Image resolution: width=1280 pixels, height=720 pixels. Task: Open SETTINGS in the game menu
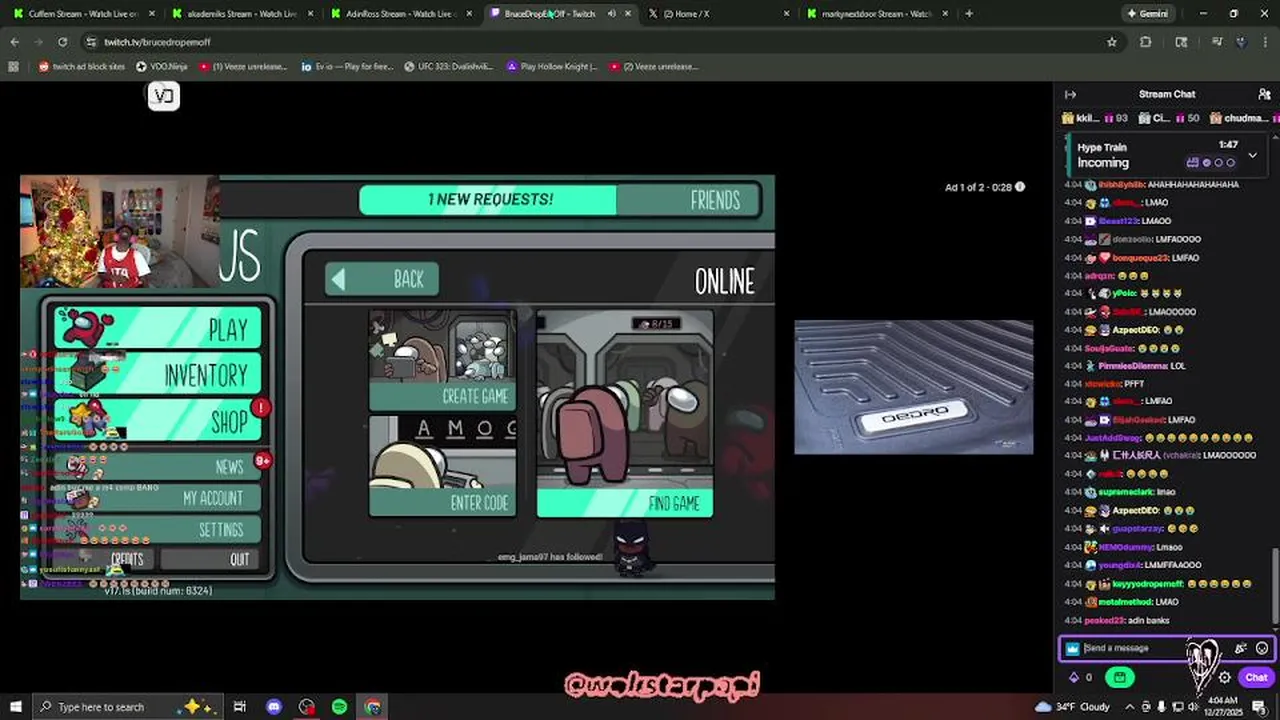[158, 529]
